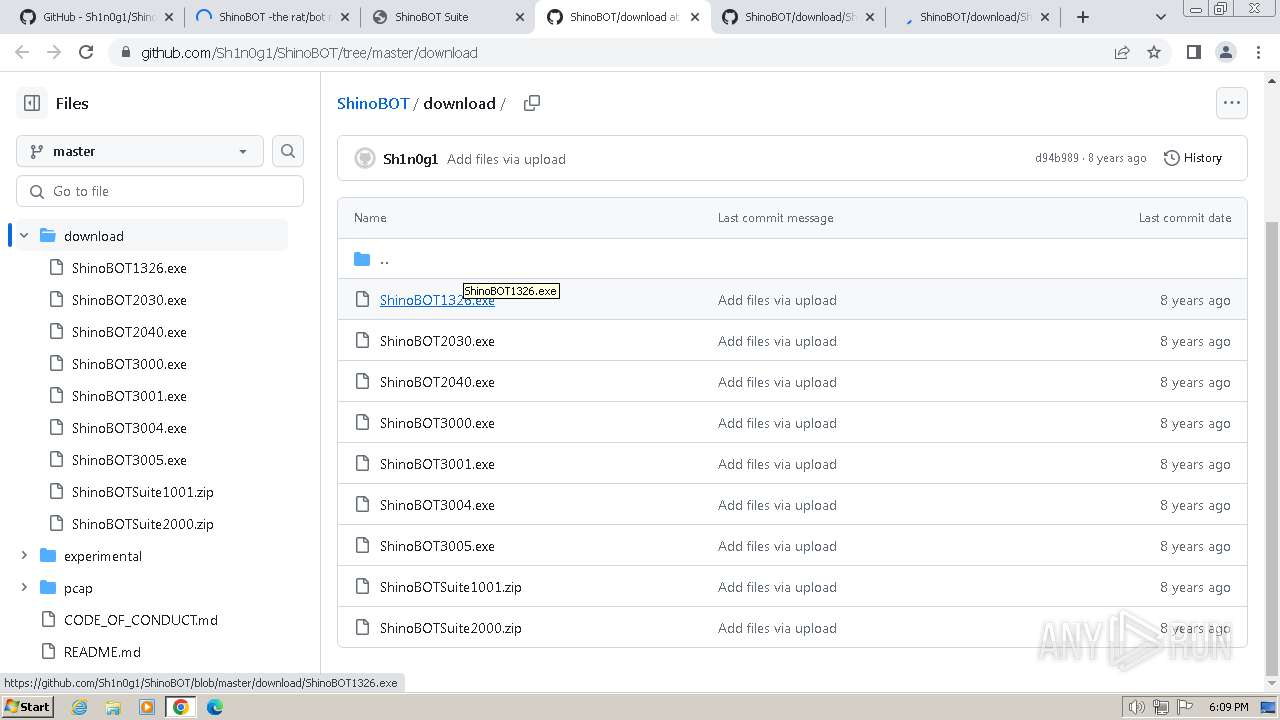Go back to previous page
This screenshot has width=1280, height=720.
(22, 52)
